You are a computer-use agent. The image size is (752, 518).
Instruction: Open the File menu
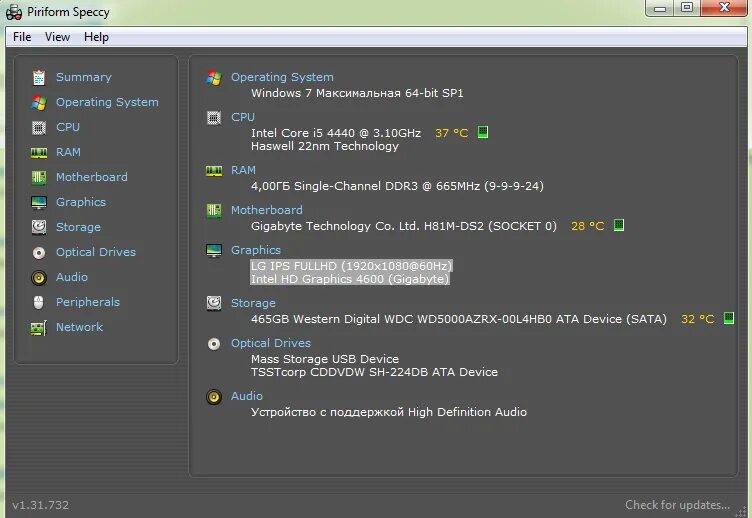pos(22,37)
